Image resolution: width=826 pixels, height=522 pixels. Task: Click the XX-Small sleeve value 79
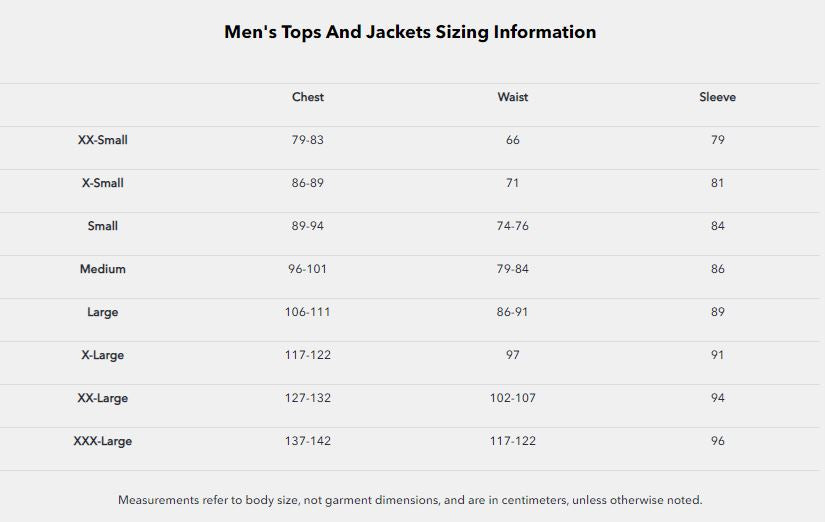(717, 140)
